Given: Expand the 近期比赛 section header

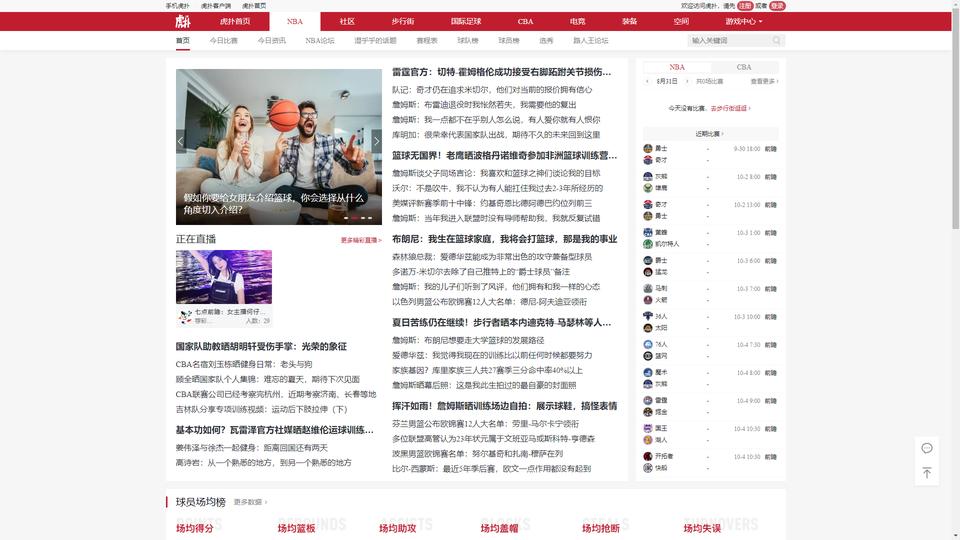Looking at the screenshot, I should (x=710, y=133).
